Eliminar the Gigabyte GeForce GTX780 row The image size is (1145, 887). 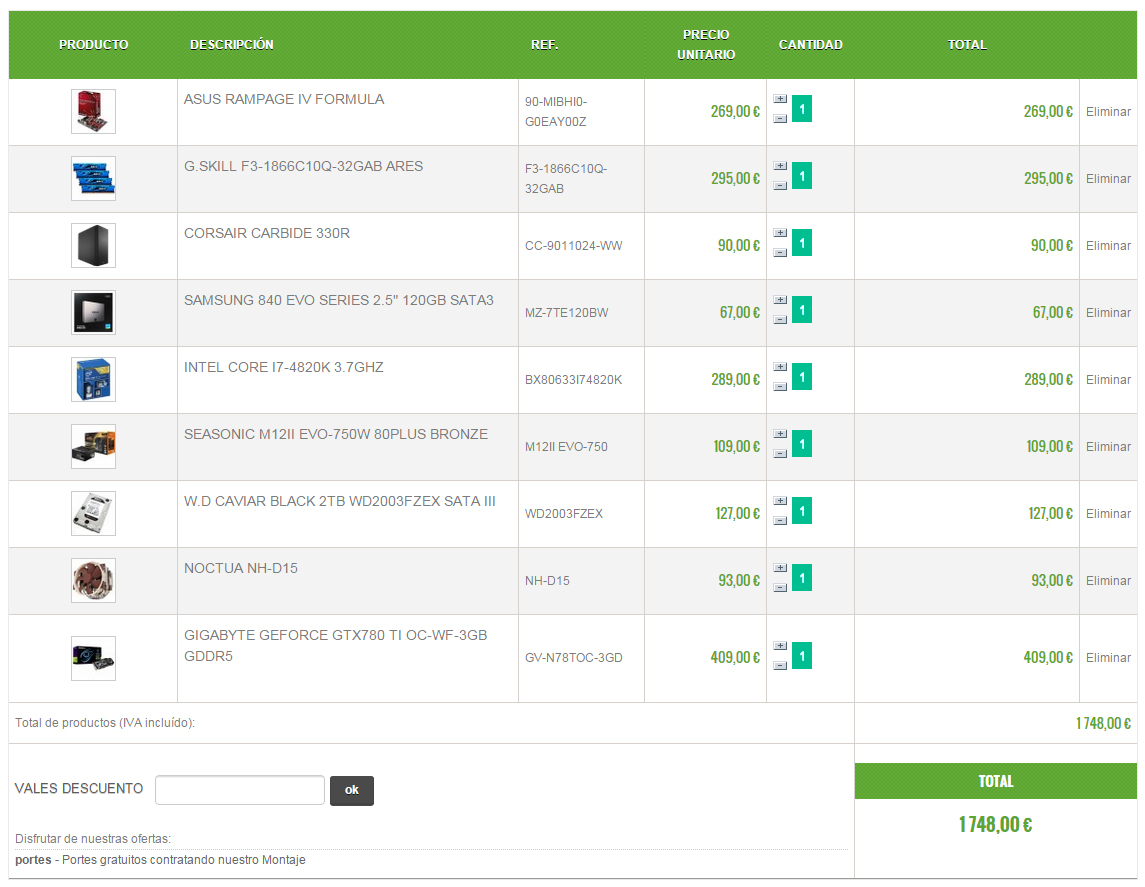pos(1108,658)
